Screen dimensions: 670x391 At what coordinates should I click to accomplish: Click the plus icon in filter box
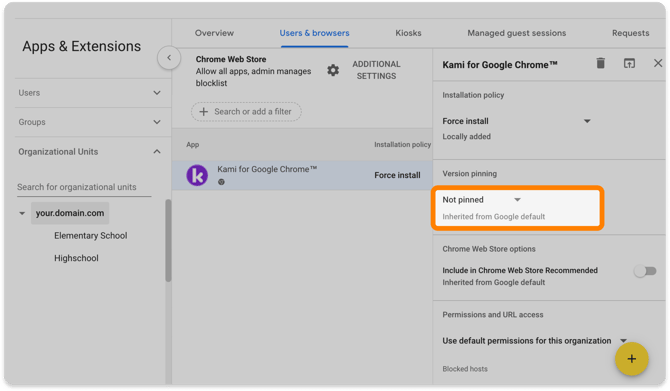(x=204, y=112)
